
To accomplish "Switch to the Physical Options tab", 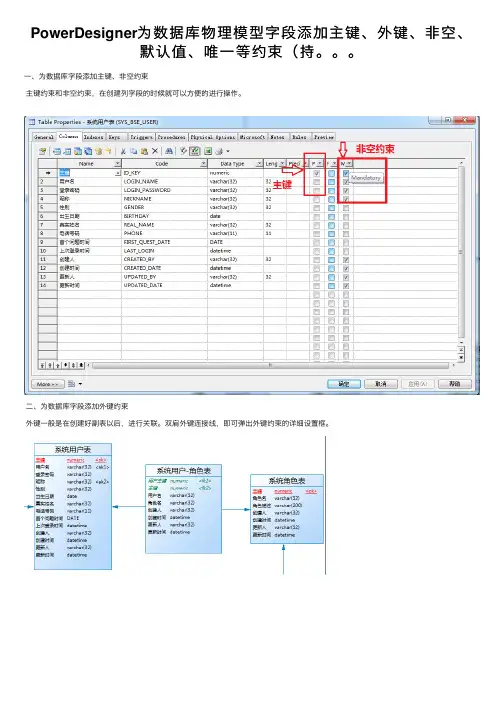I will 213,137.
